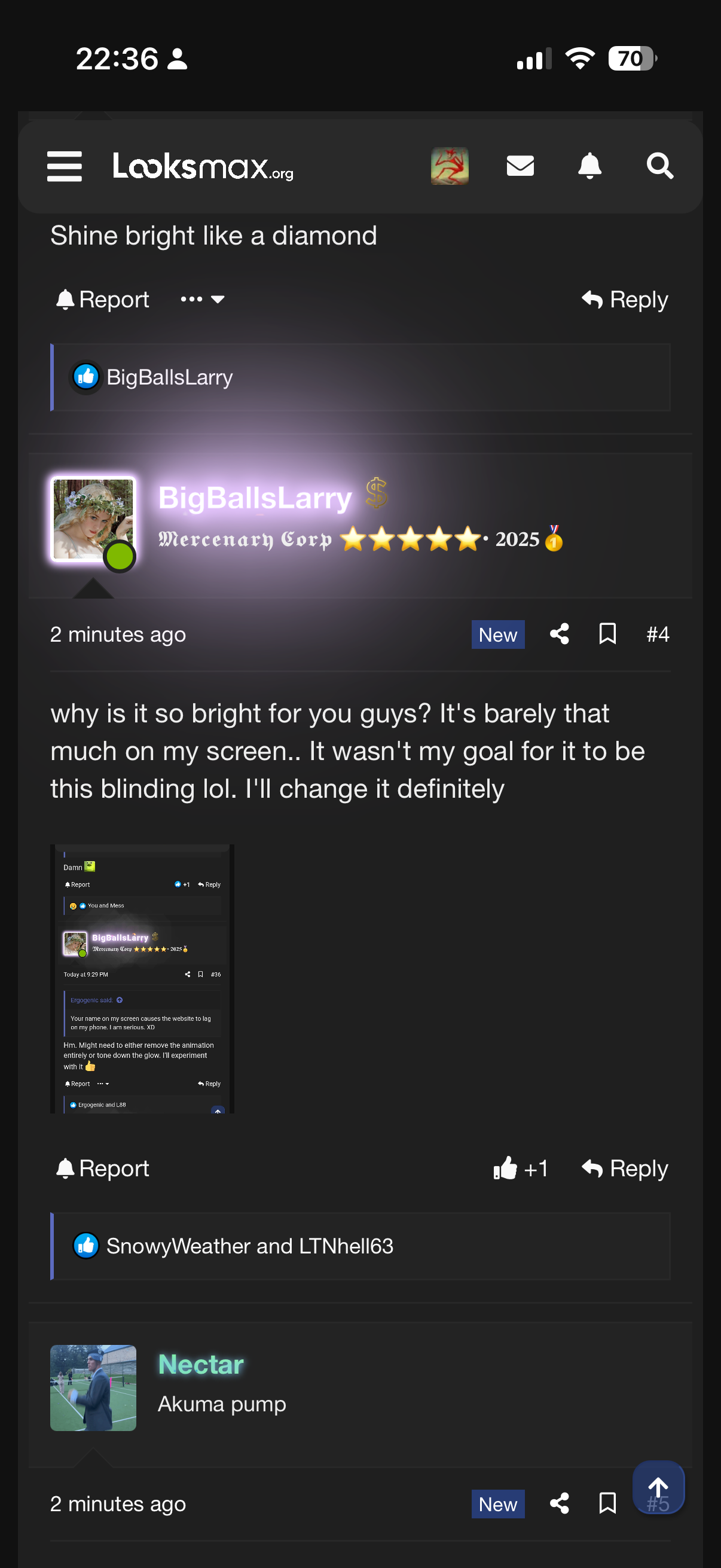Image resolution: width=721 pixels, height=1568 pixels.
Task: View Nectar's profile avatar
Action: 93,1388
